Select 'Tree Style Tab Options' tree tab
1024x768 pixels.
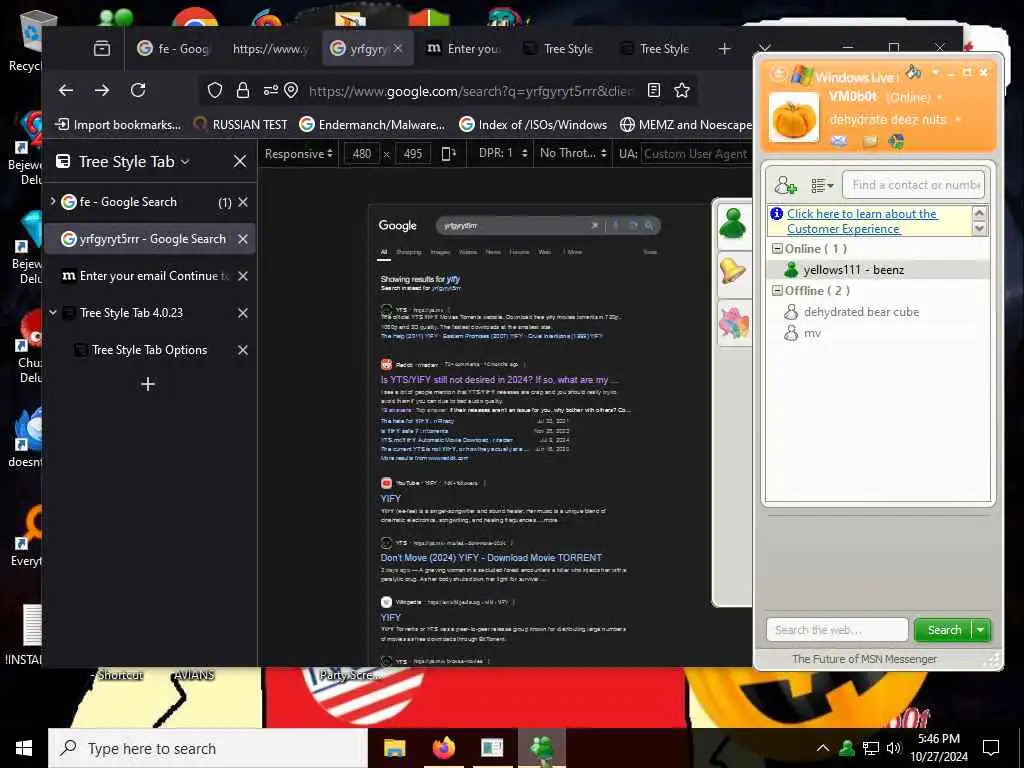point(150,350)
